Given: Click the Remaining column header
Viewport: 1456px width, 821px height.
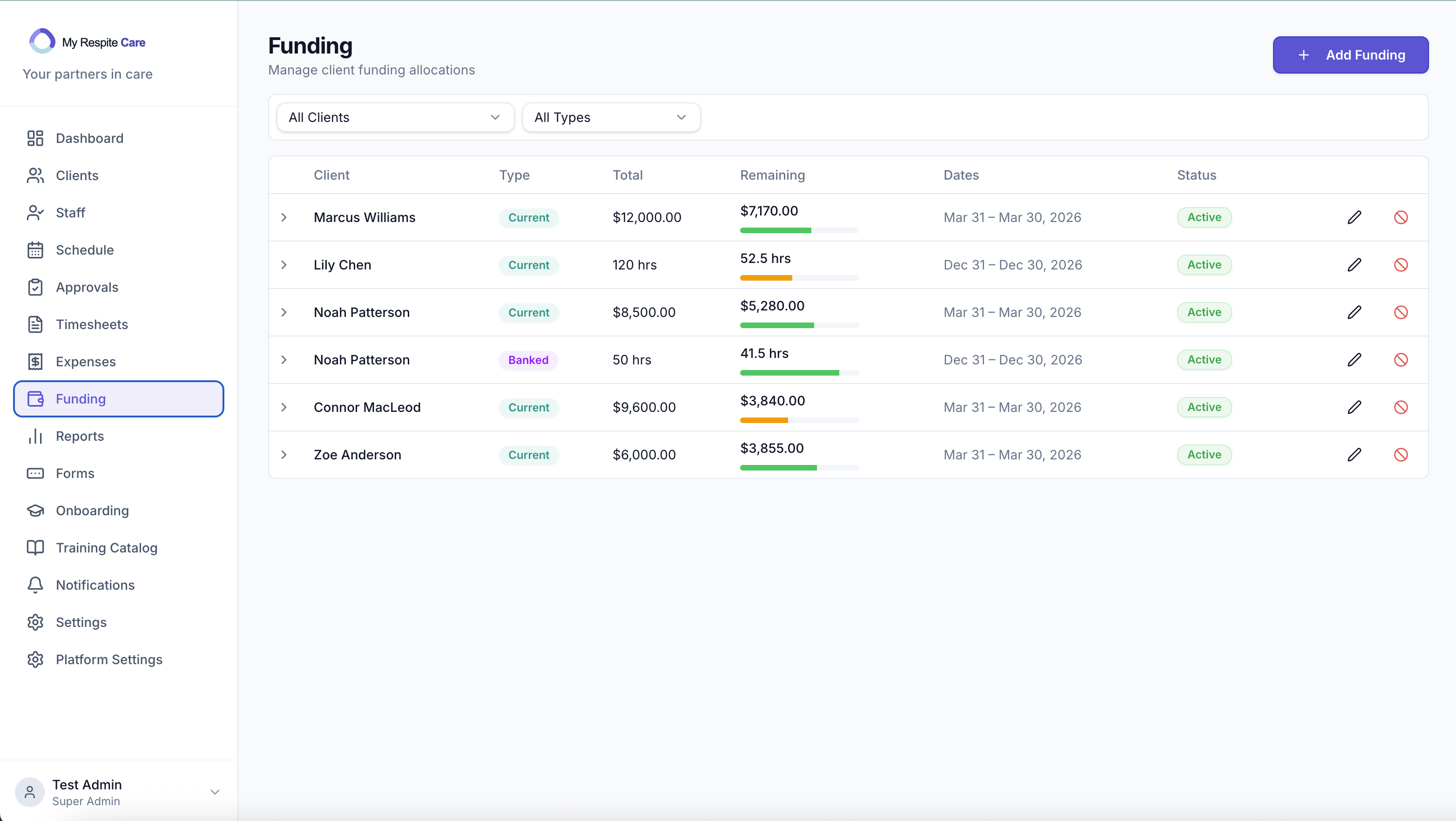Looking at the screenshot, I should click(x=772, y=175).
